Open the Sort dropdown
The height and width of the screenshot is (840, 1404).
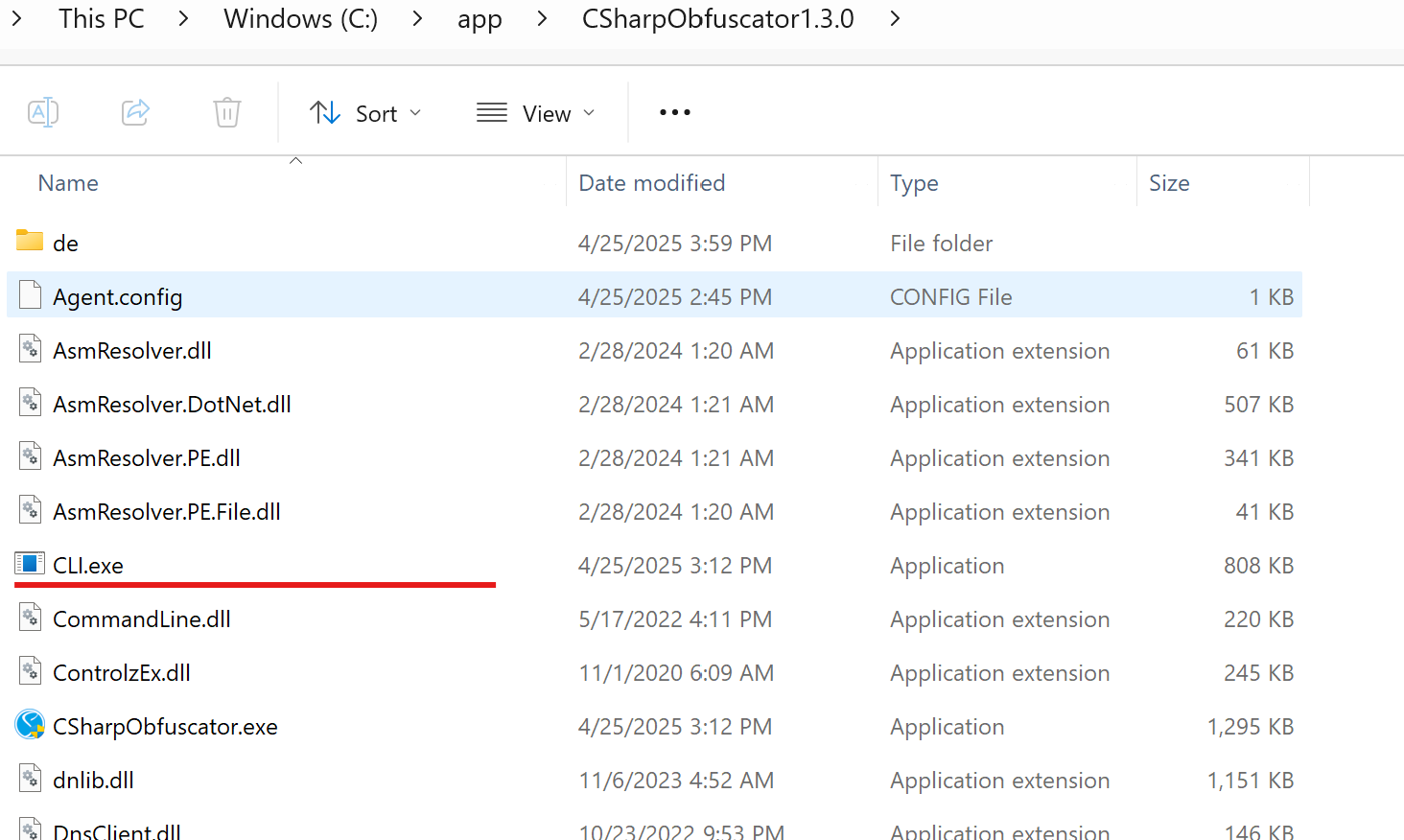pyautogui.click(x=365, y=113)
